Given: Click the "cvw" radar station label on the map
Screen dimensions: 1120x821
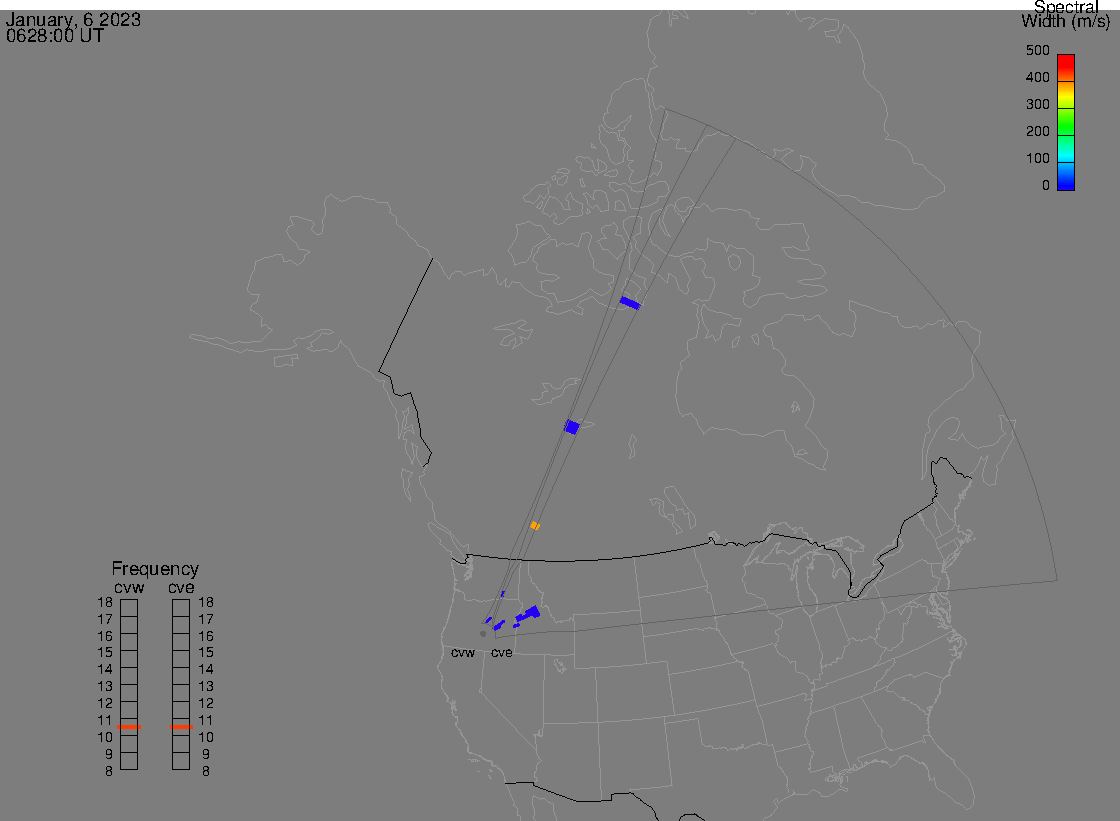Looking at the screenshot, I should coord(463,653).
